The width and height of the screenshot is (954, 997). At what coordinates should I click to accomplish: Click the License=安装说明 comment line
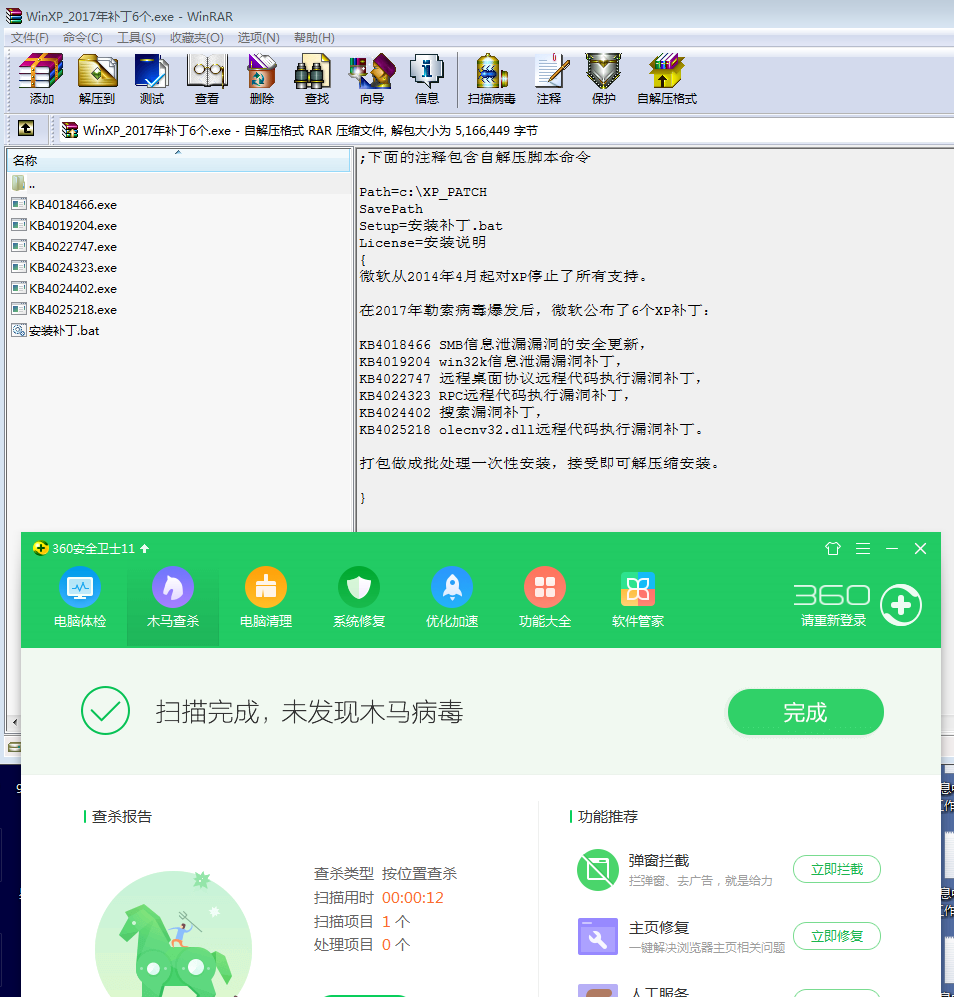click(422, 242)
